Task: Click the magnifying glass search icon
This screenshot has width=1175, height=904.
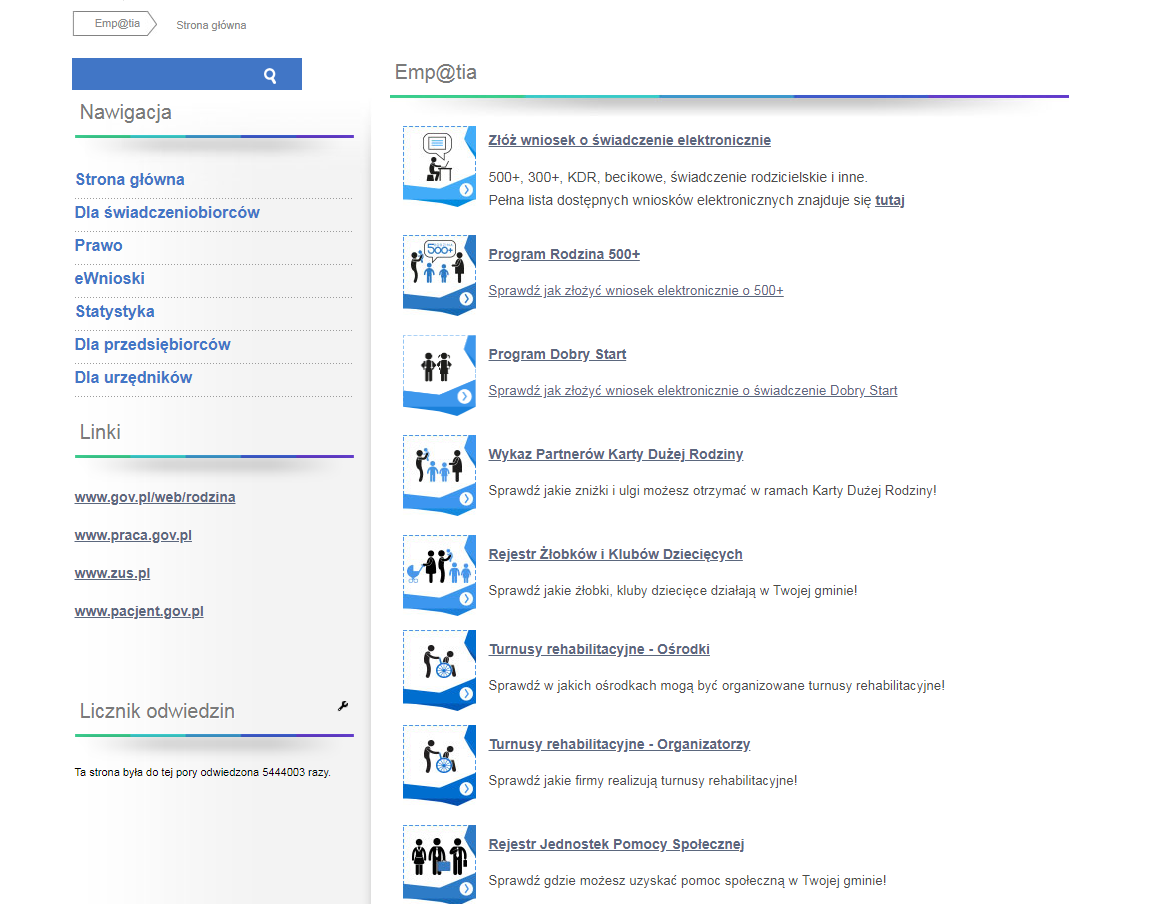Action: (270, 75)
